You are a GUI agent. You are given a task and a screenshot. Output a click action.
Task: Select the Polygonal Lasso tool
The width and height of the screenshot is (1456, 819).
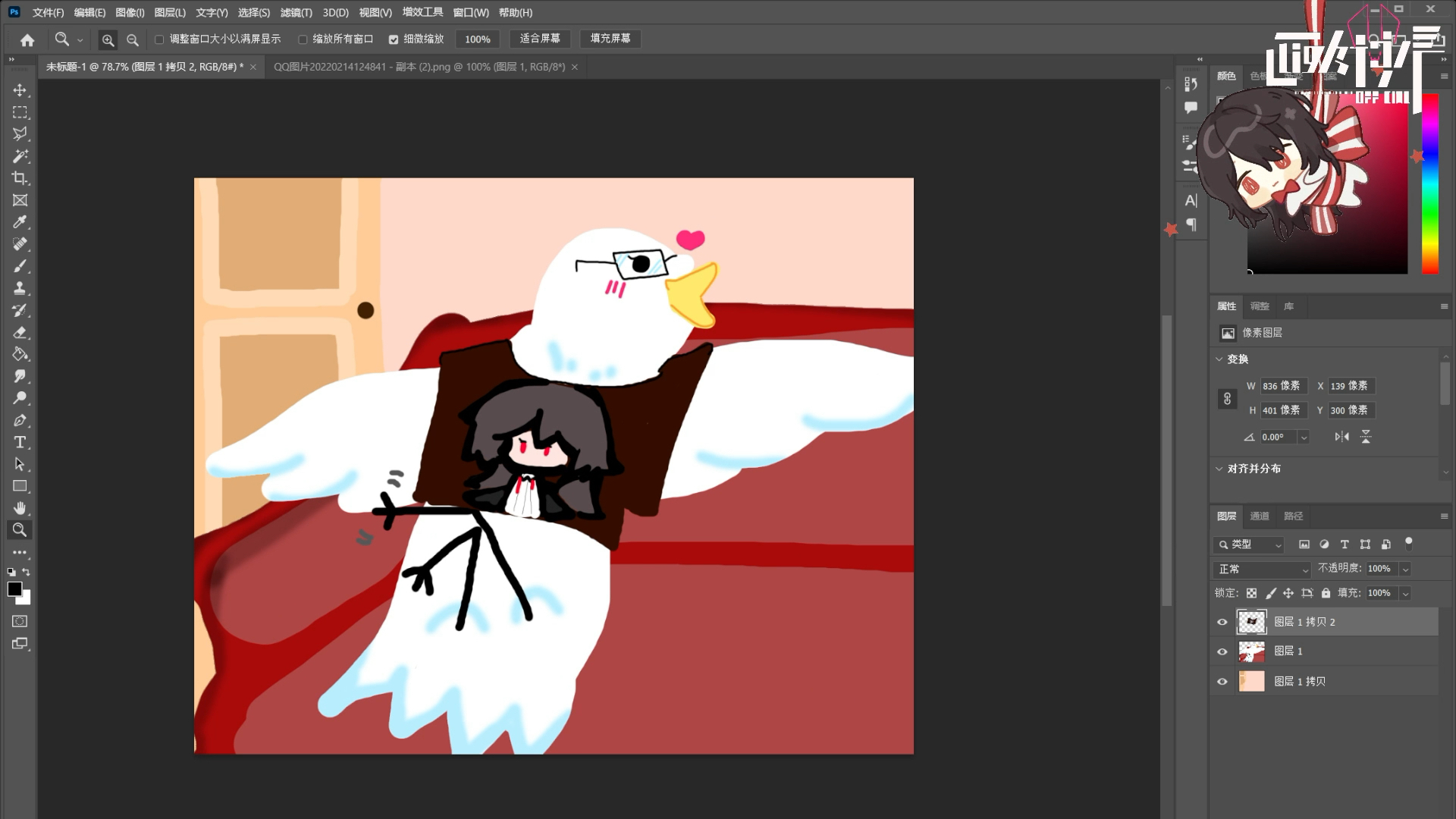[20, 134]
